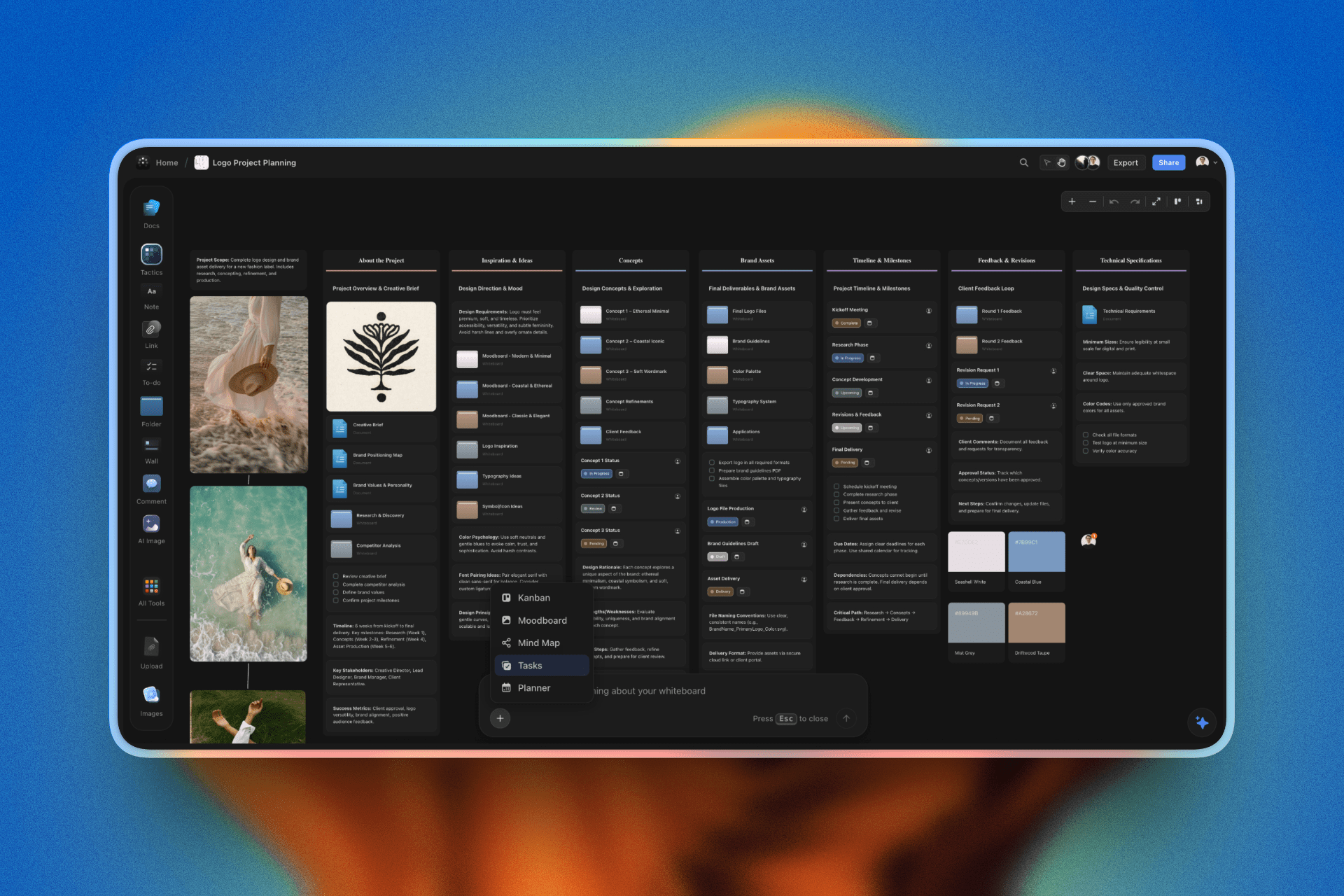Screen dimensions: 1344x896
Task: Check the Review creative brief checkbox
Action: point(335,576)
